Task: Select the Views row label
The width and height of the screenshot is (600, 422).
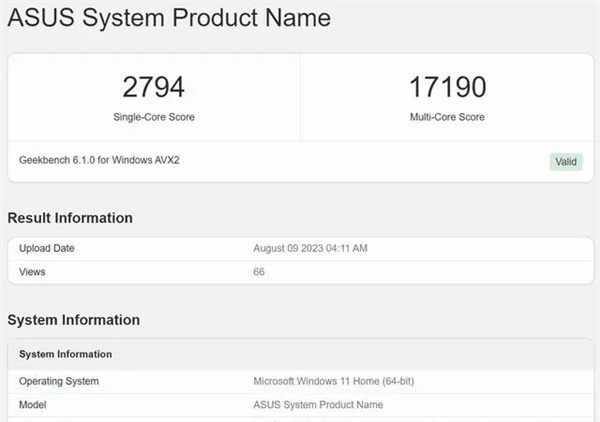Action: (x=33, y=271)
